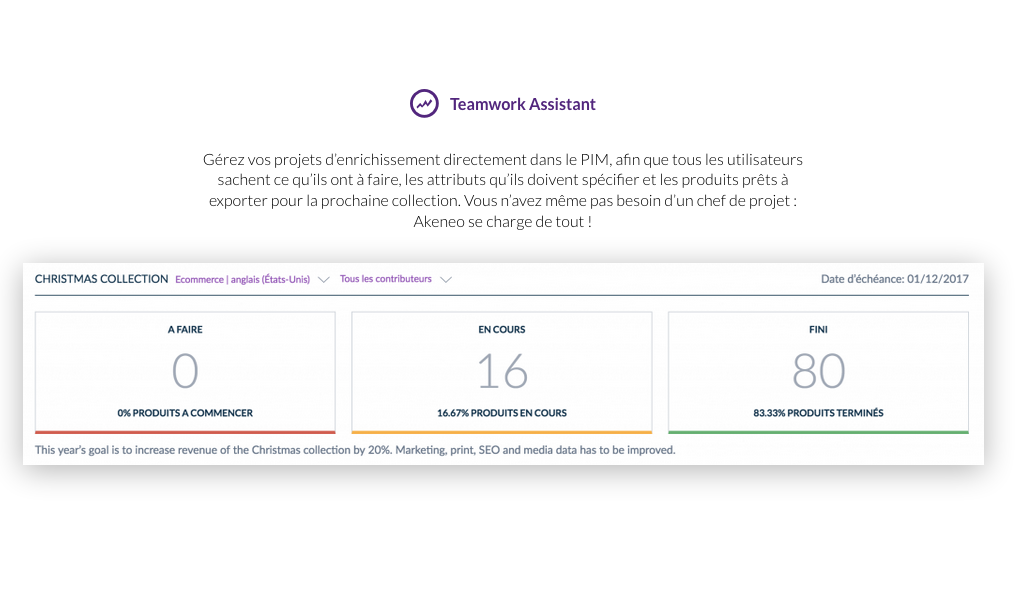The height and width of the screenshot is (609, 1020).
Task: Click the Teamwork Assistant chart icon
Action: tap(424, 103)
